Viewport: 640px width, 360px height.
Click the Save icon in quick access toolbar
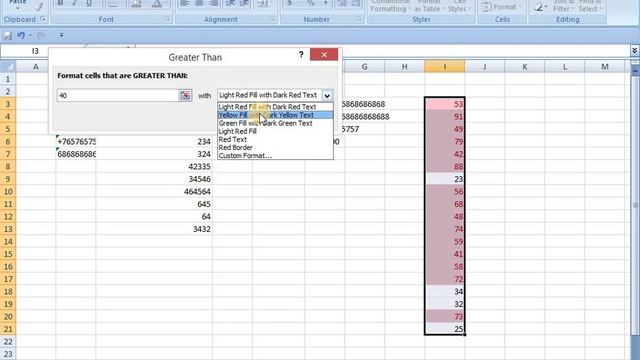coord(8,36)
